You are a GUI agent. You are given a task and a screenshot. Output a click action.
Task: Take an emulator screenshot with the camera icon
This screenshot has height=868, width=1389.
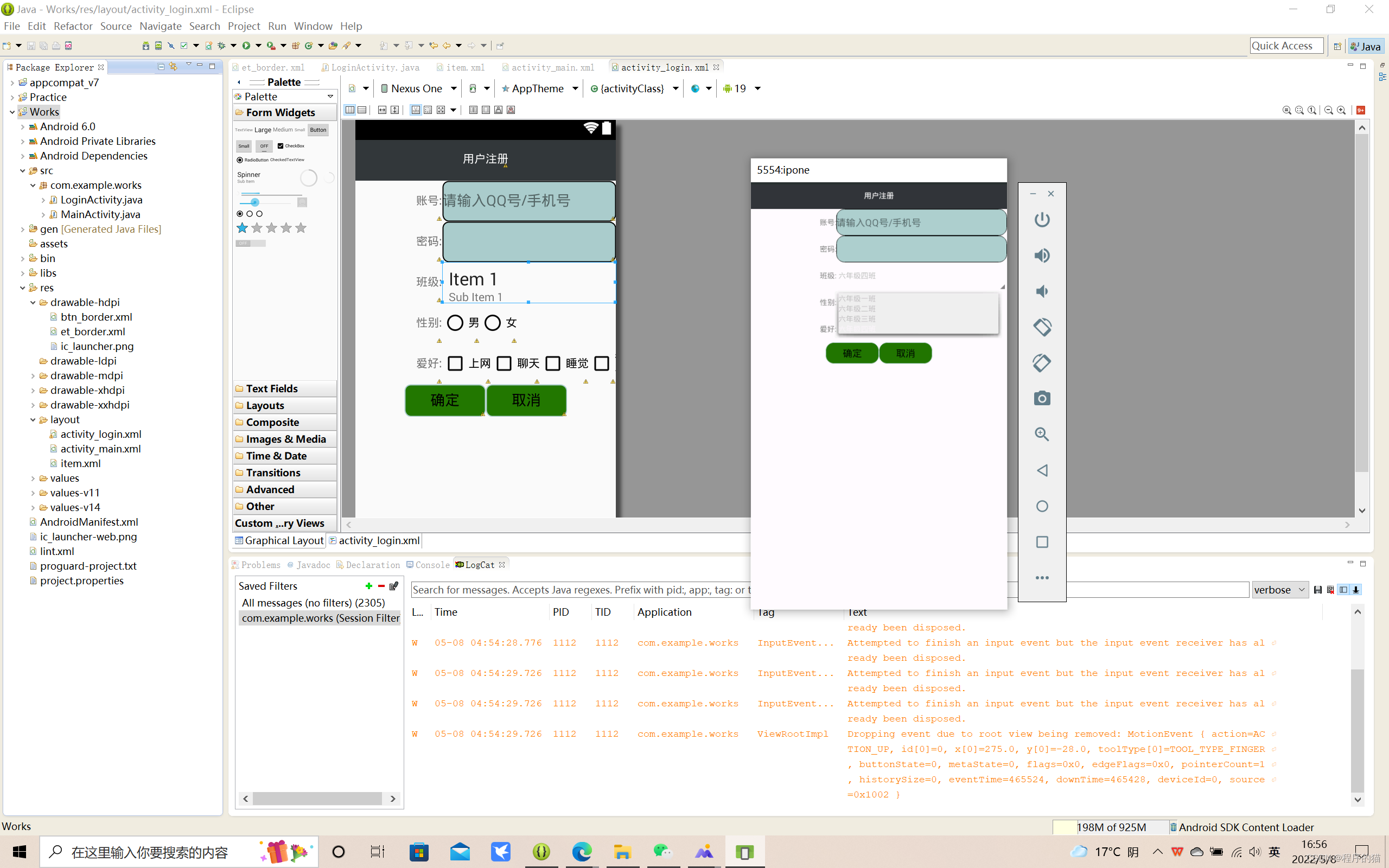1042,398
